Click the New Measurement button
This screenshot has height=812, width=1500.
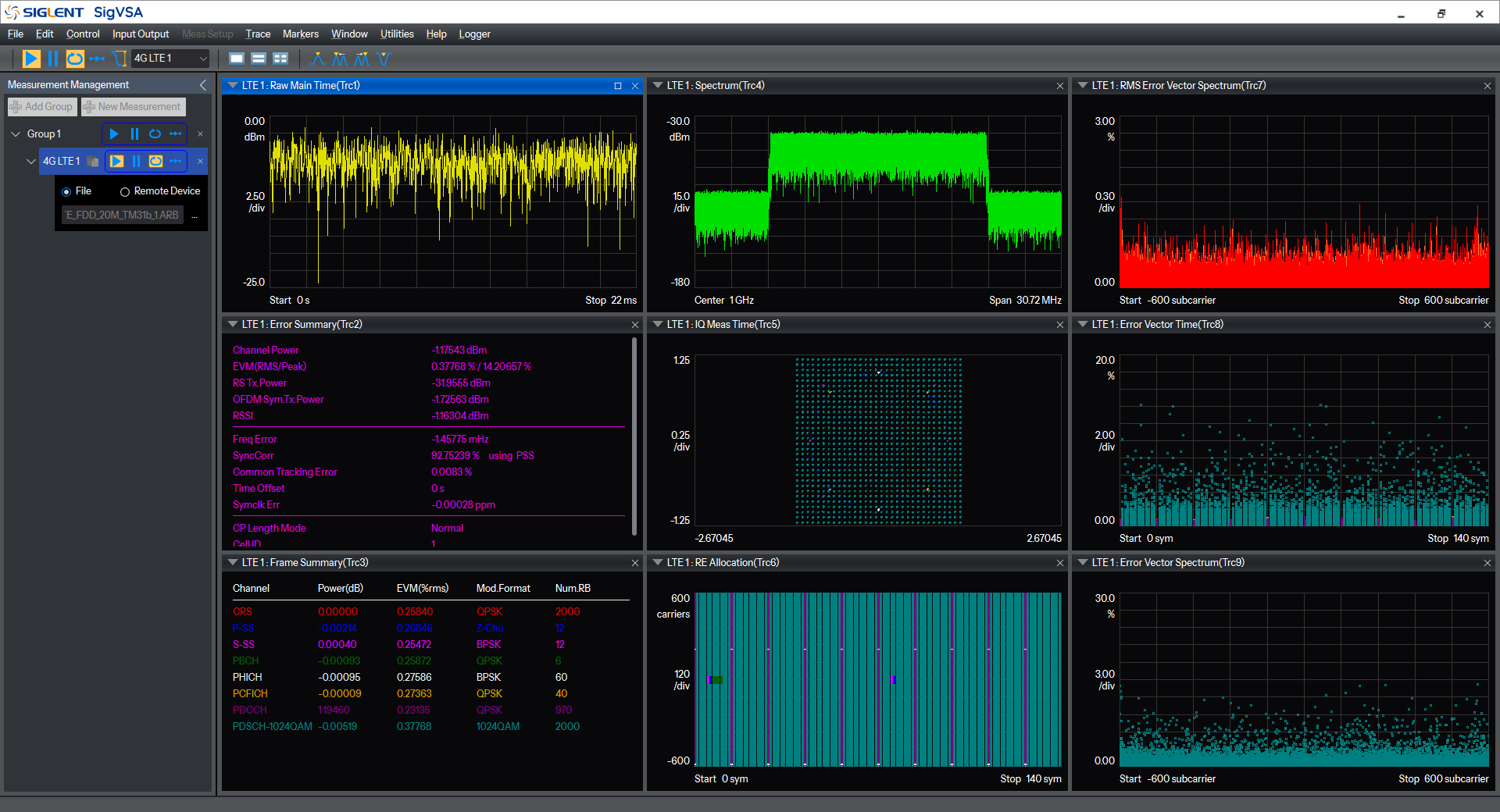tap(133, 107)
